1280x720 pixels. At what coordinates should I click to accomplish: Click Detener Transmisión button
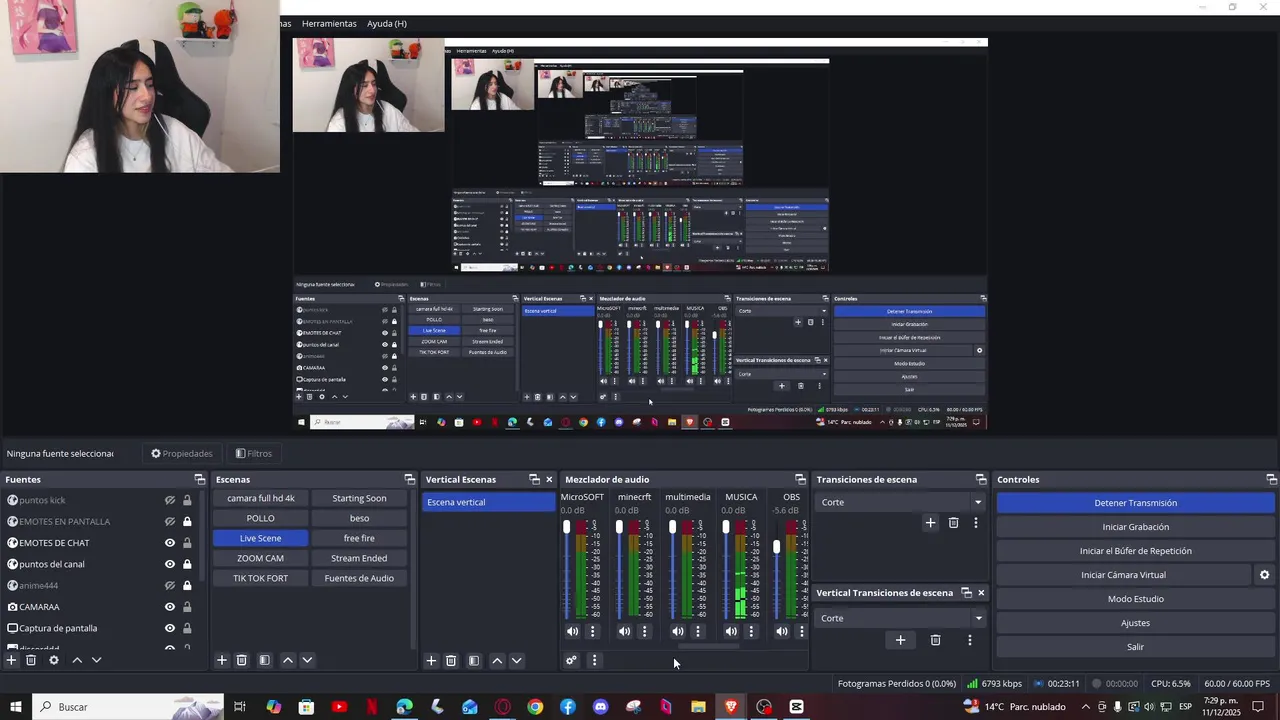coord(1135,503)
